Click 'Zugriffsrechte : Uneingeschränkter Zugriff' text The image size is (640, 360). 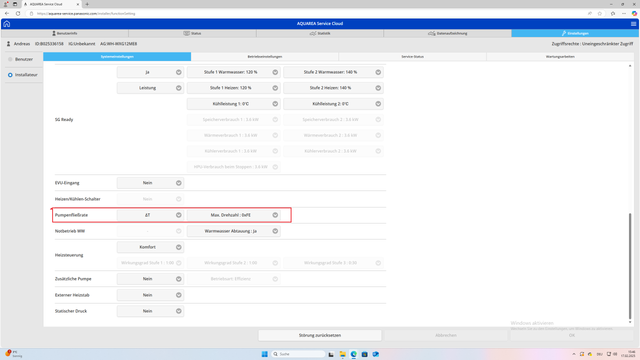592,44
